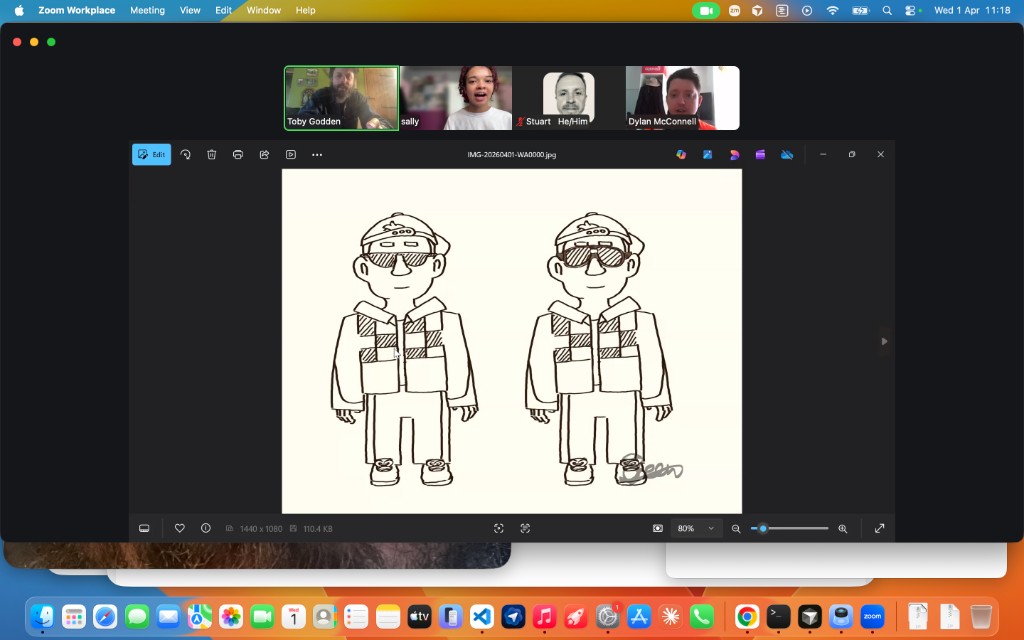Enter fullscreen with the expand arrows icon
The height and width of the screenshot is (640, 1024).
(880, 528)
